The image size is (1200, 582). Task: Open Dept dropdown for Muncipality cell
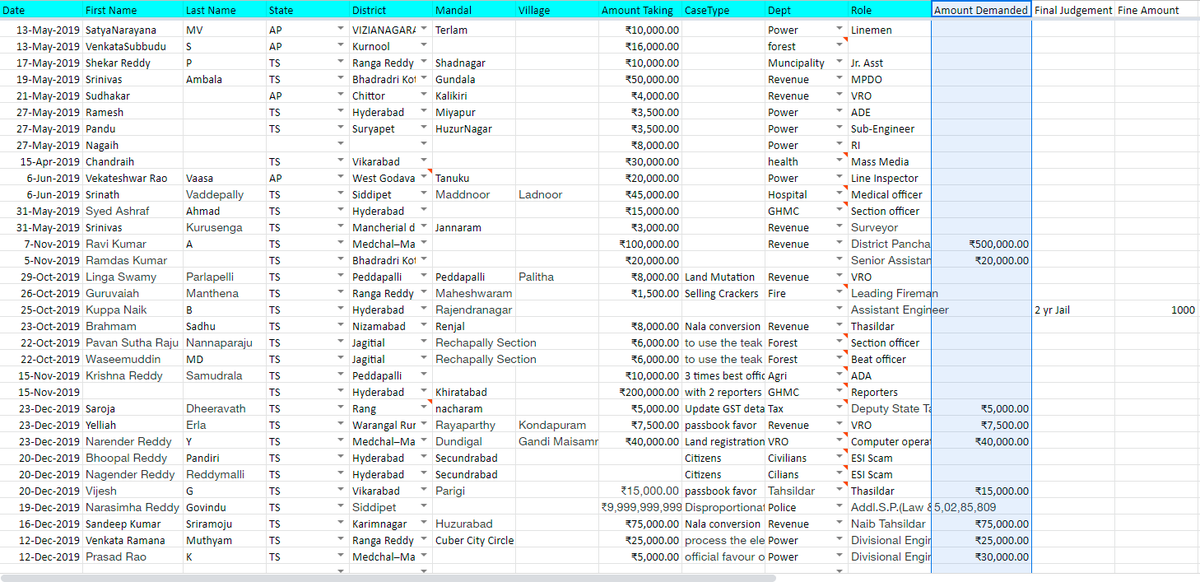[839, 63]
